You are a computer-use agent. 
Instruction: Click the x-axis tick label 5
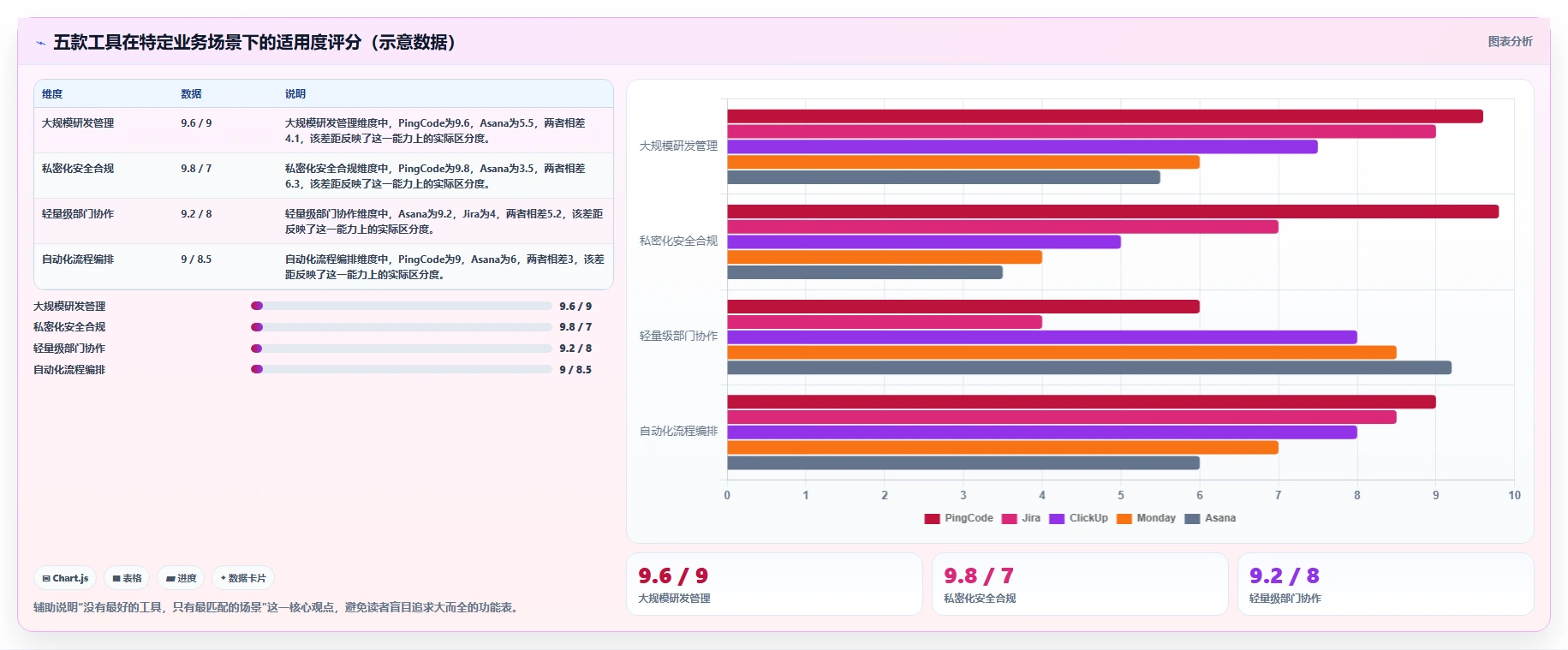1121,495
